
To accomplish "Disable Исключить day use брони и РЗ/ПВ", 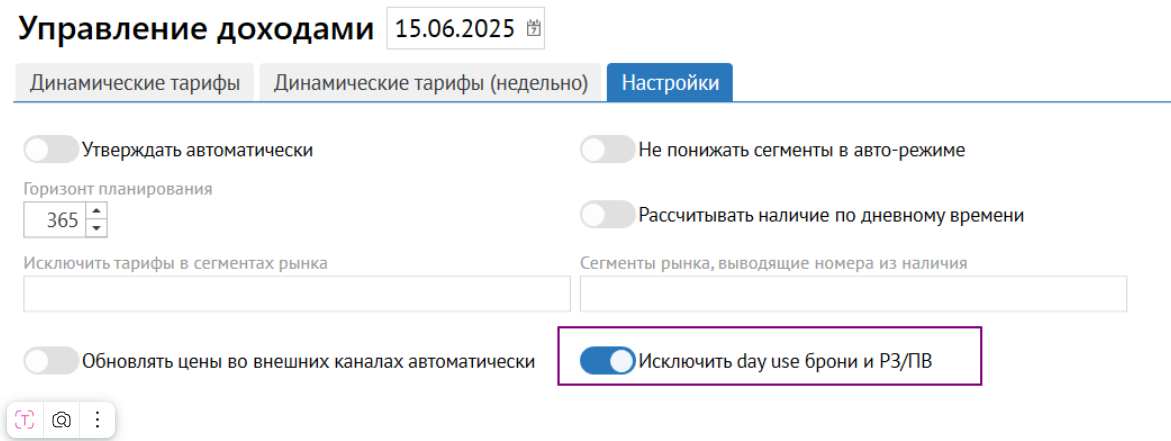I will click(x=607, y=361).
